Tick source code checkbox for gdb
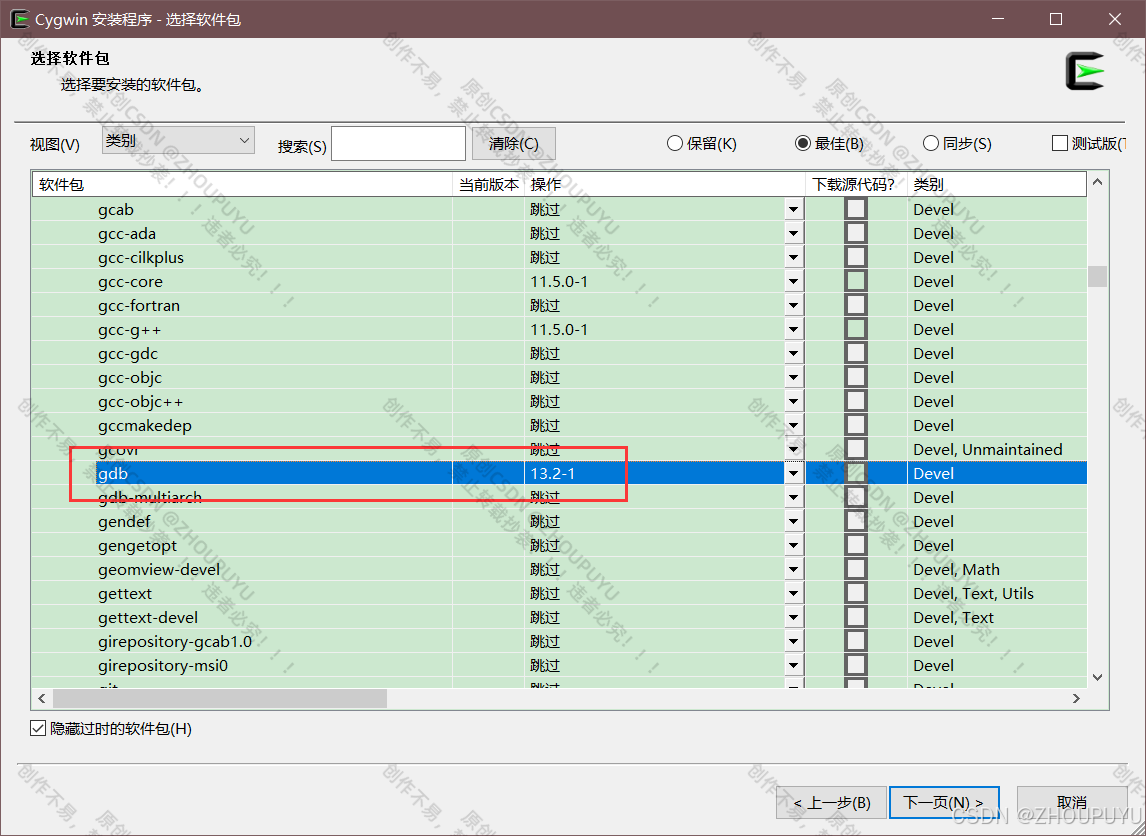The height and width of the screenshot is (836, 1146). click(x=856, y=474)
